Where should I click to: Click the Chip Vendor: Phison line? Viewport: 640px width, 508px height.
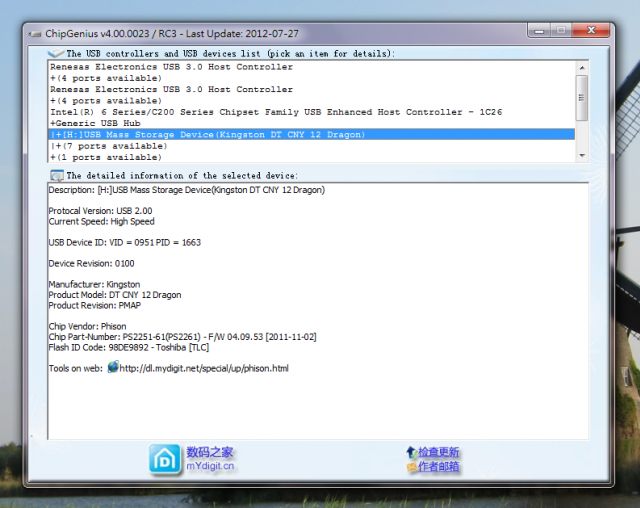click(87, 326)
